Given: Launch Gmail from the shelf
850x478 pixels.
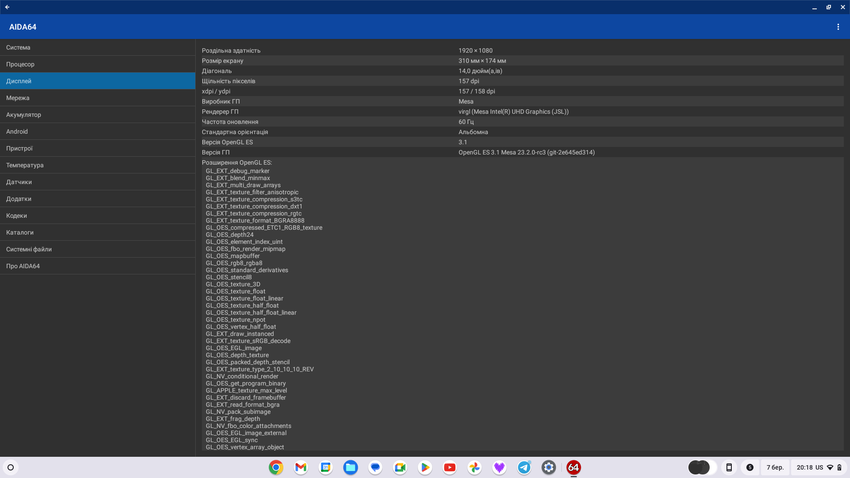Looking at the screenshot, I should pos(301,467).
